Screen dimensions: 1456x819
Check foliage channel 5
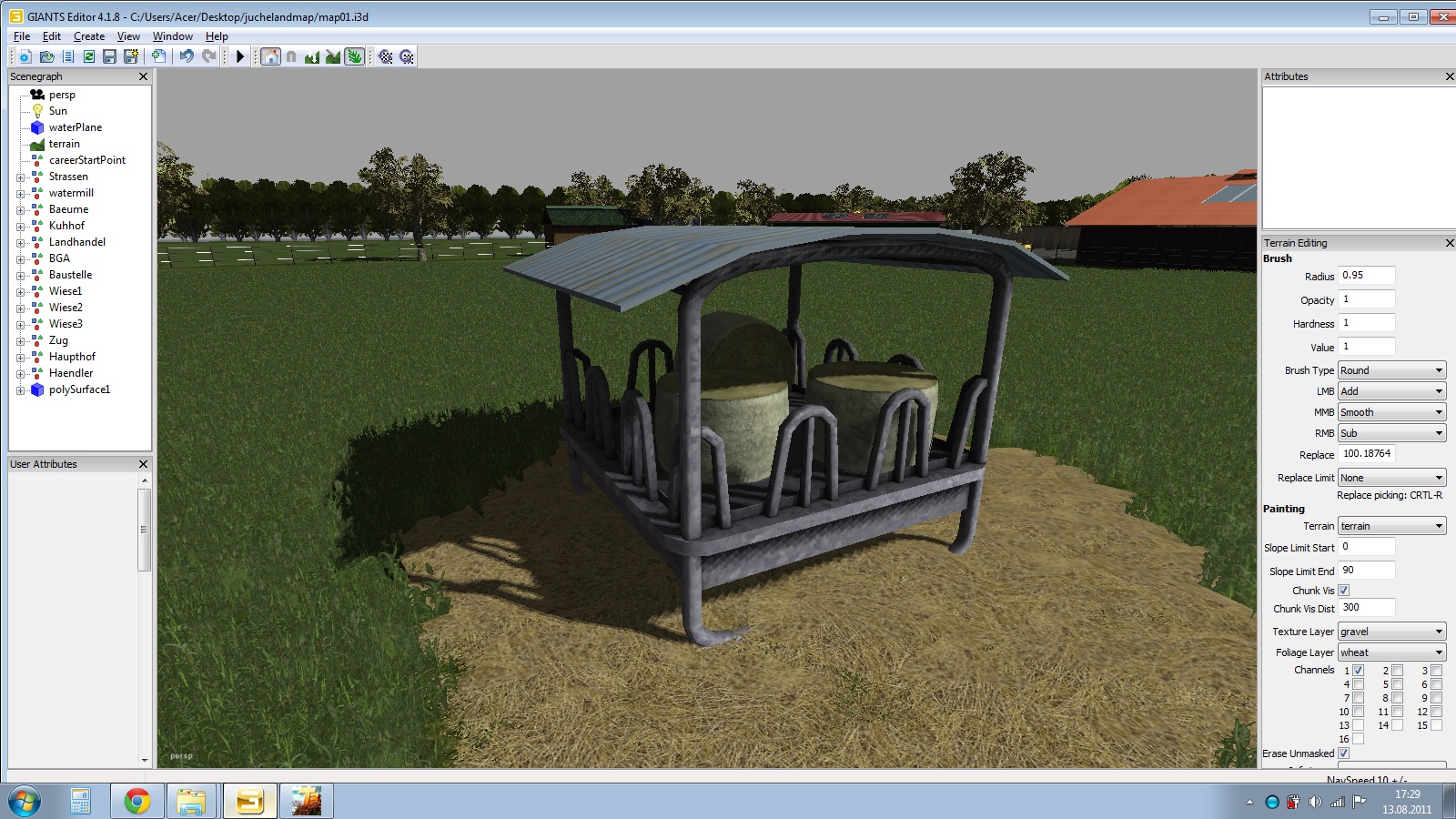[1397, 684]
